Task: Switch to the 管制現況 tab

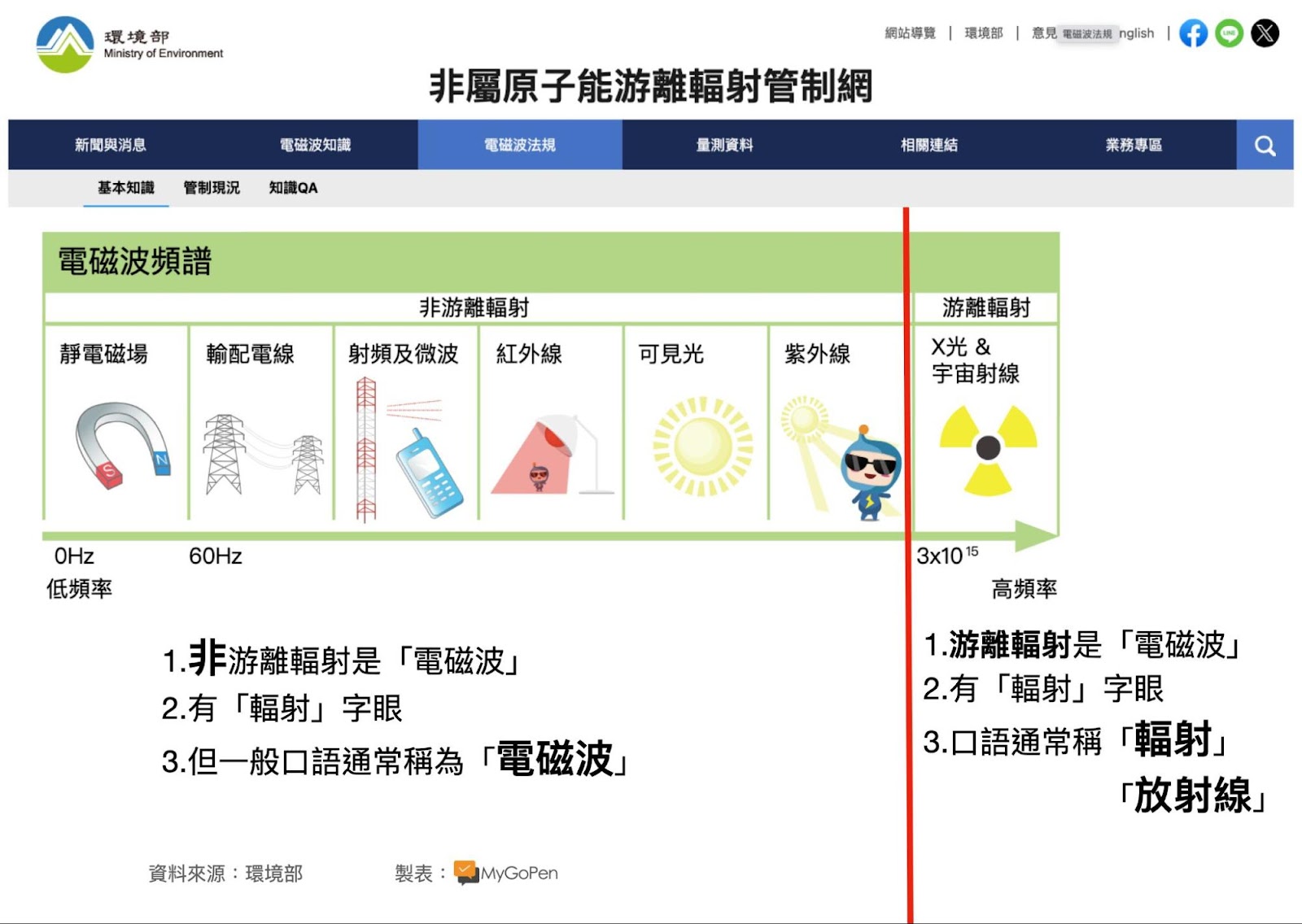Action: pyautogui.click(x=212, y=188)
